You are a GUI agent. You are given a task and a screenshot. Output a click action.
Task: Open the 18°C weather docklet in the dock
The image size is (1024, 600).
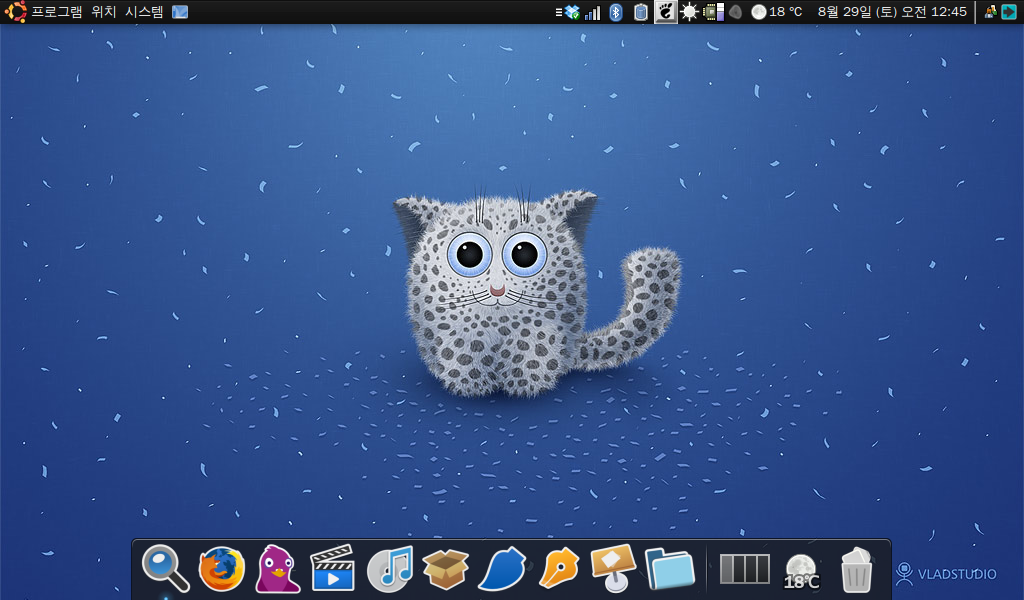point(801,571)
